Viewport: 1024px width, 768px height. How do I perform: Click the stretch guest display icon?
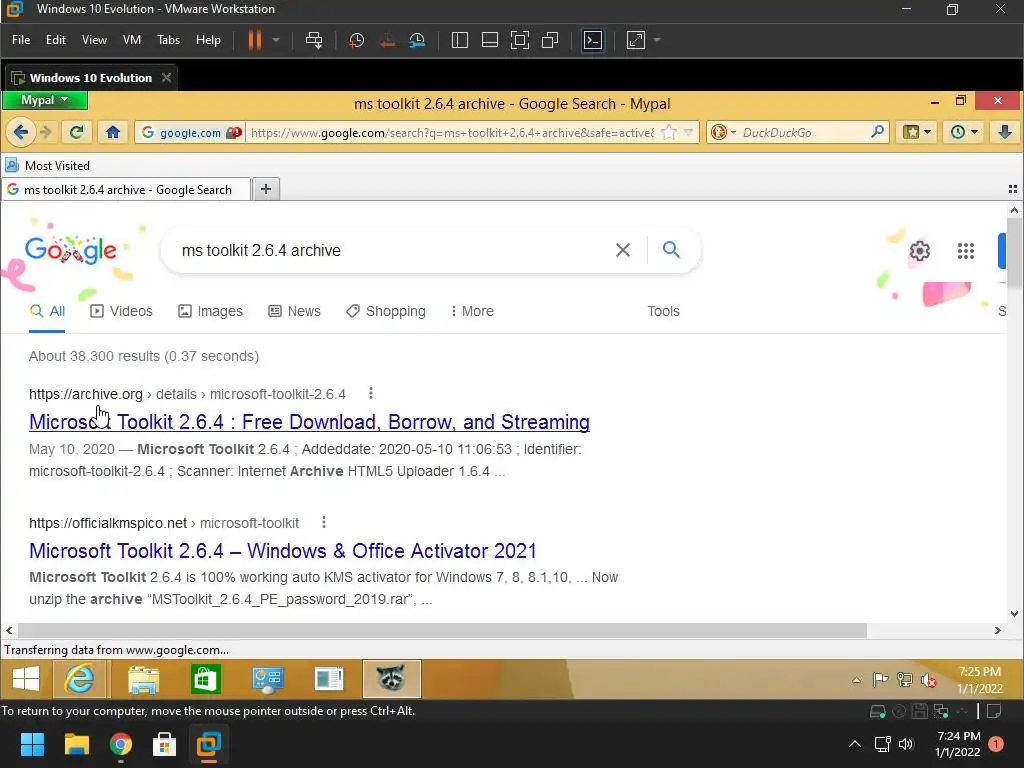[636, 40]
